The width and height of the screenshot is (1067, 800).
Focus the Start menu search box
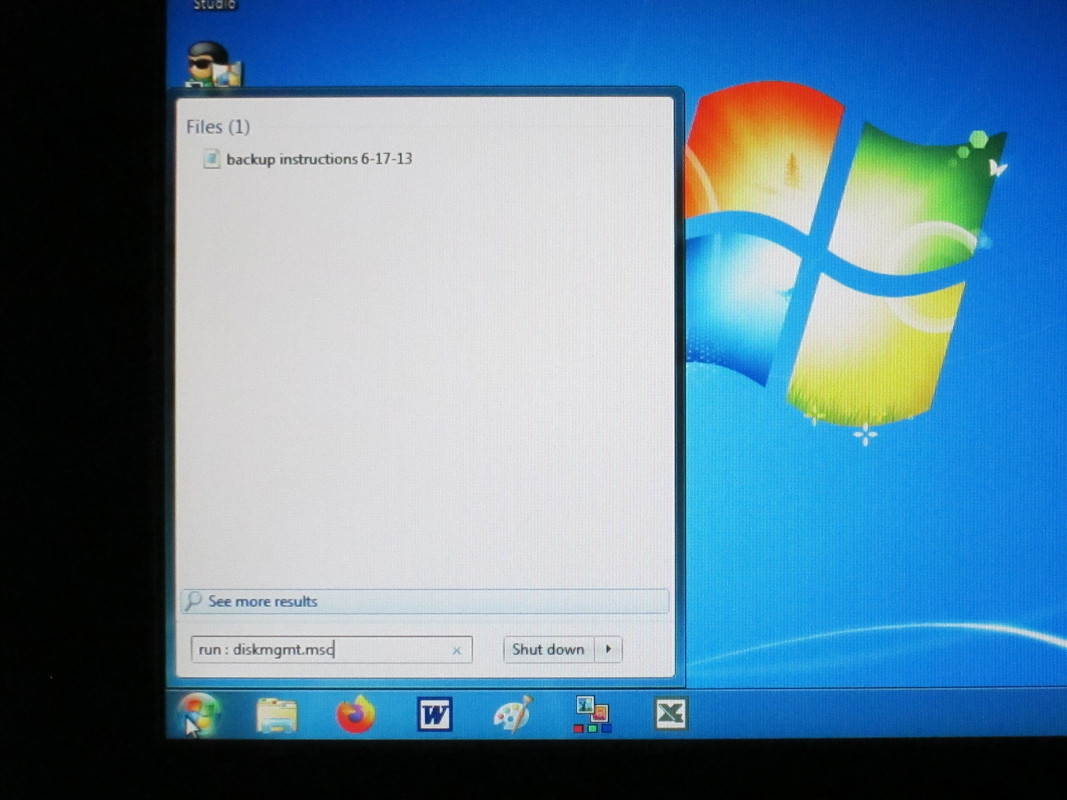tap(331, 650)
